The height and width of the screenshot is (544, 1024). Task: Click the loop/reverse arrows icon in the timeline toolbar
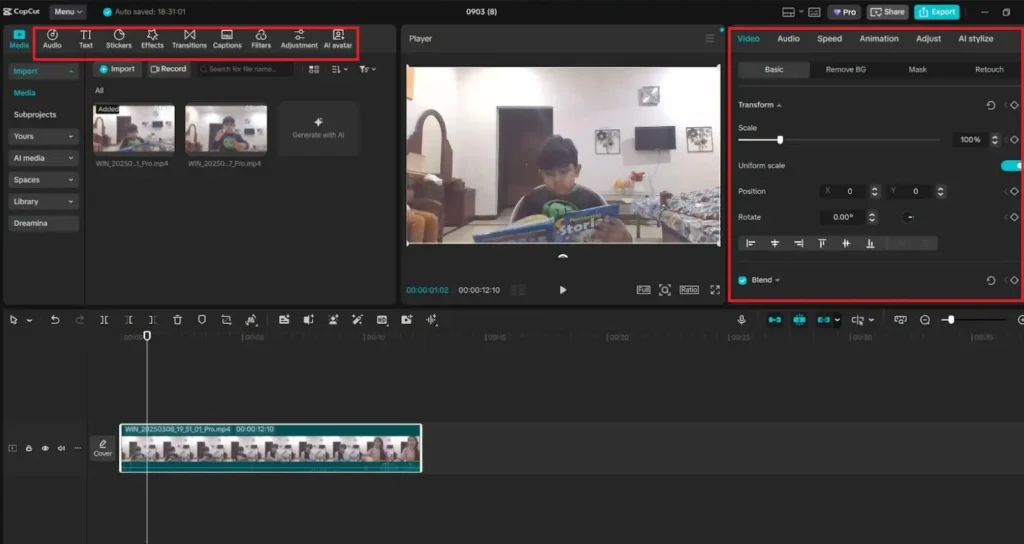(x=226, y=320)
